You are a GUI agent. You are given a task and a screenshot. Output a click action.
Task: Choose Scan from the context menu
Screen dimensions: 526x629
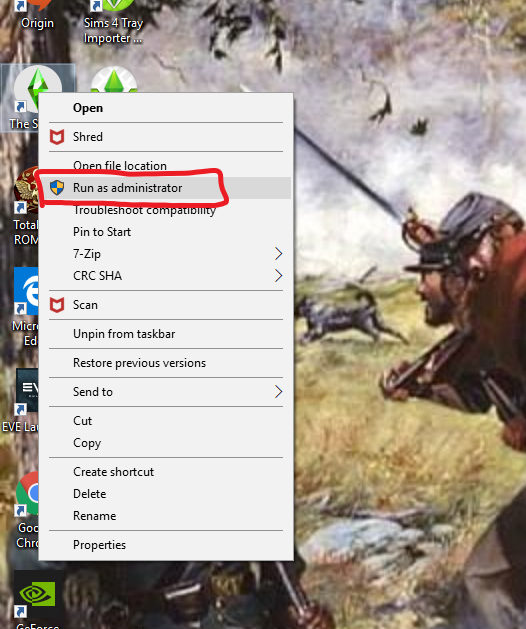[x=166, y=305]
